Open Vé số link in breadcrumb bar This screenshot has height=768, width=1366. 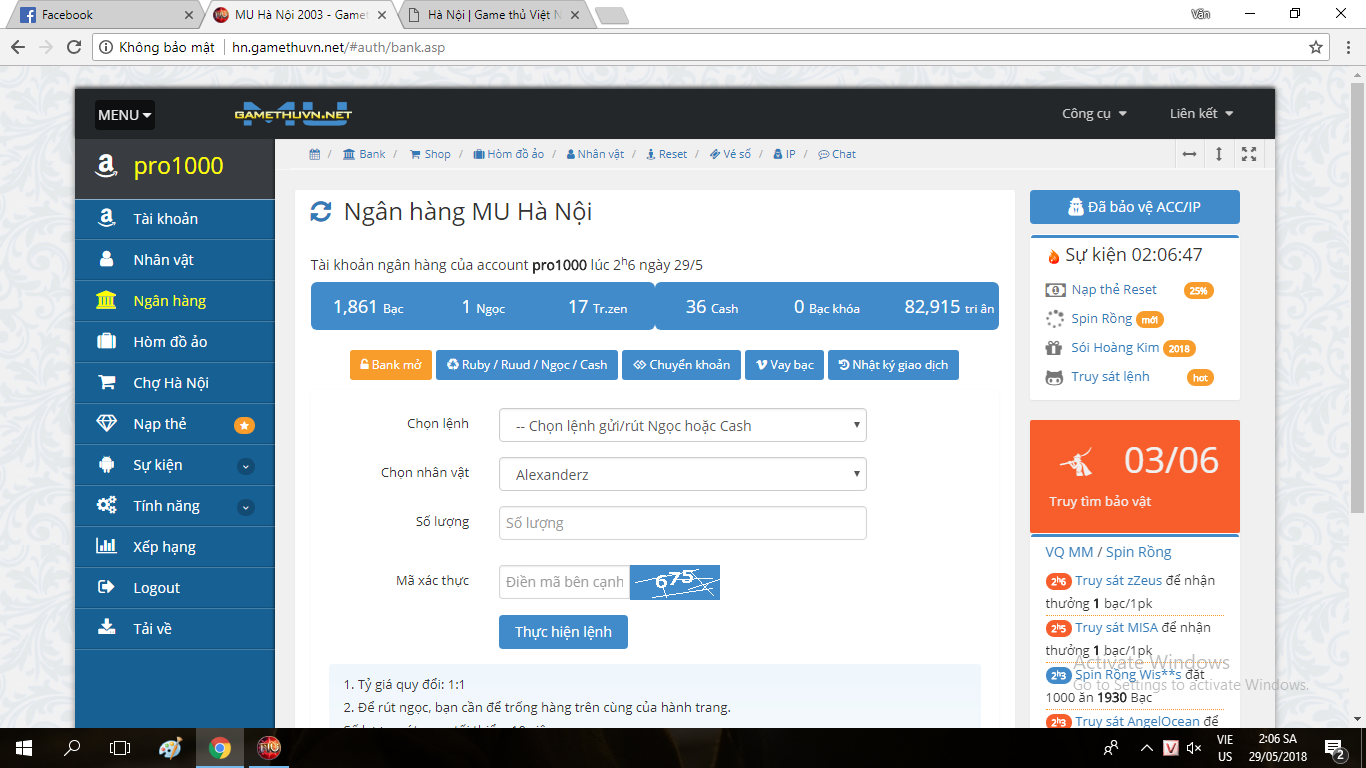point(730,154)
